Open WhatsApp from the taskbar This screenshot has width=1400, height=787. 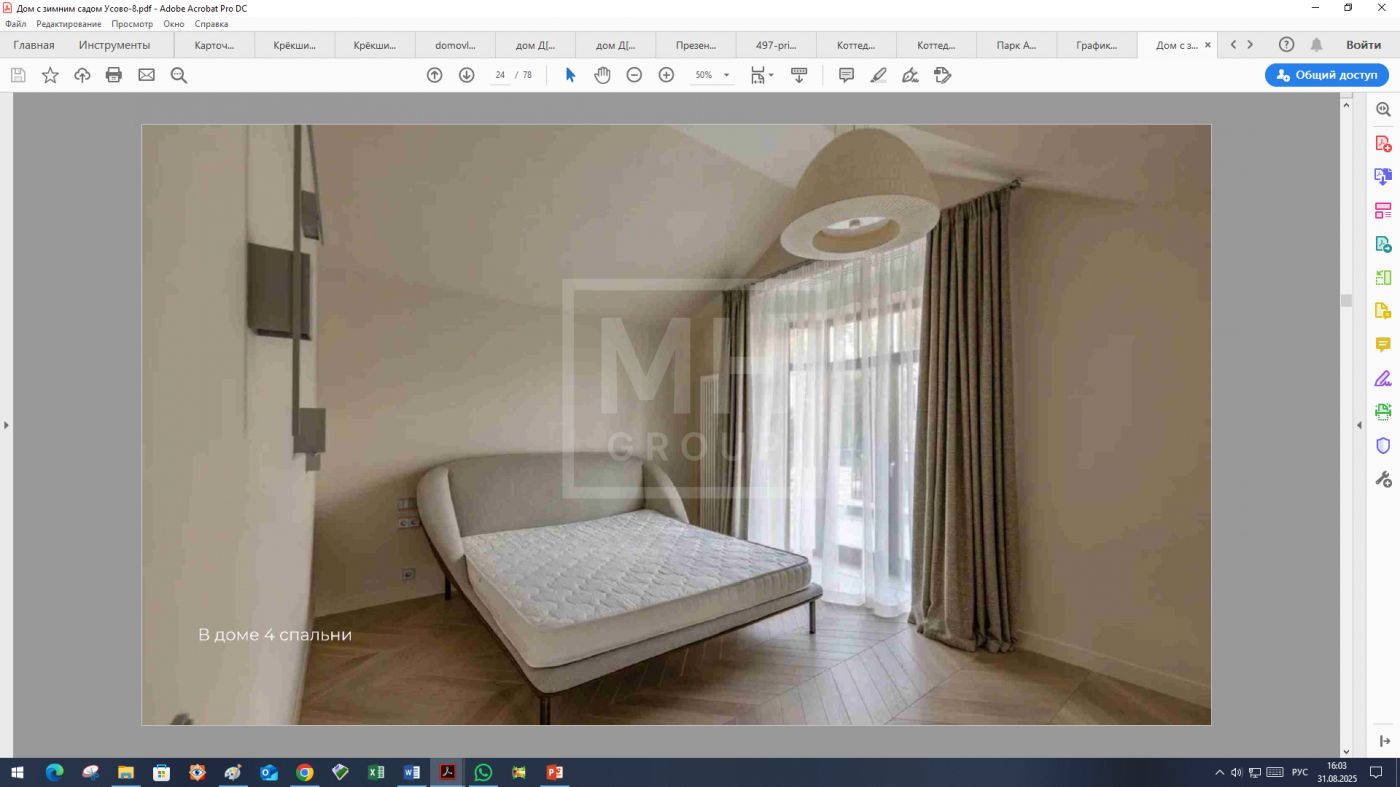pyautogui.click(x=483, y=772)
